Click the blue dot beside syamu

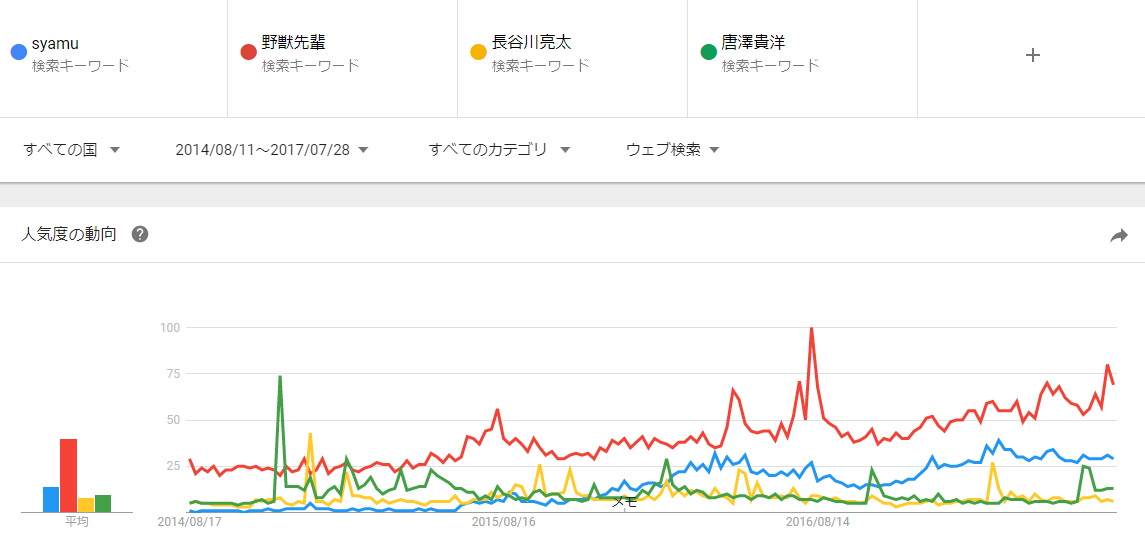[18, 52]
